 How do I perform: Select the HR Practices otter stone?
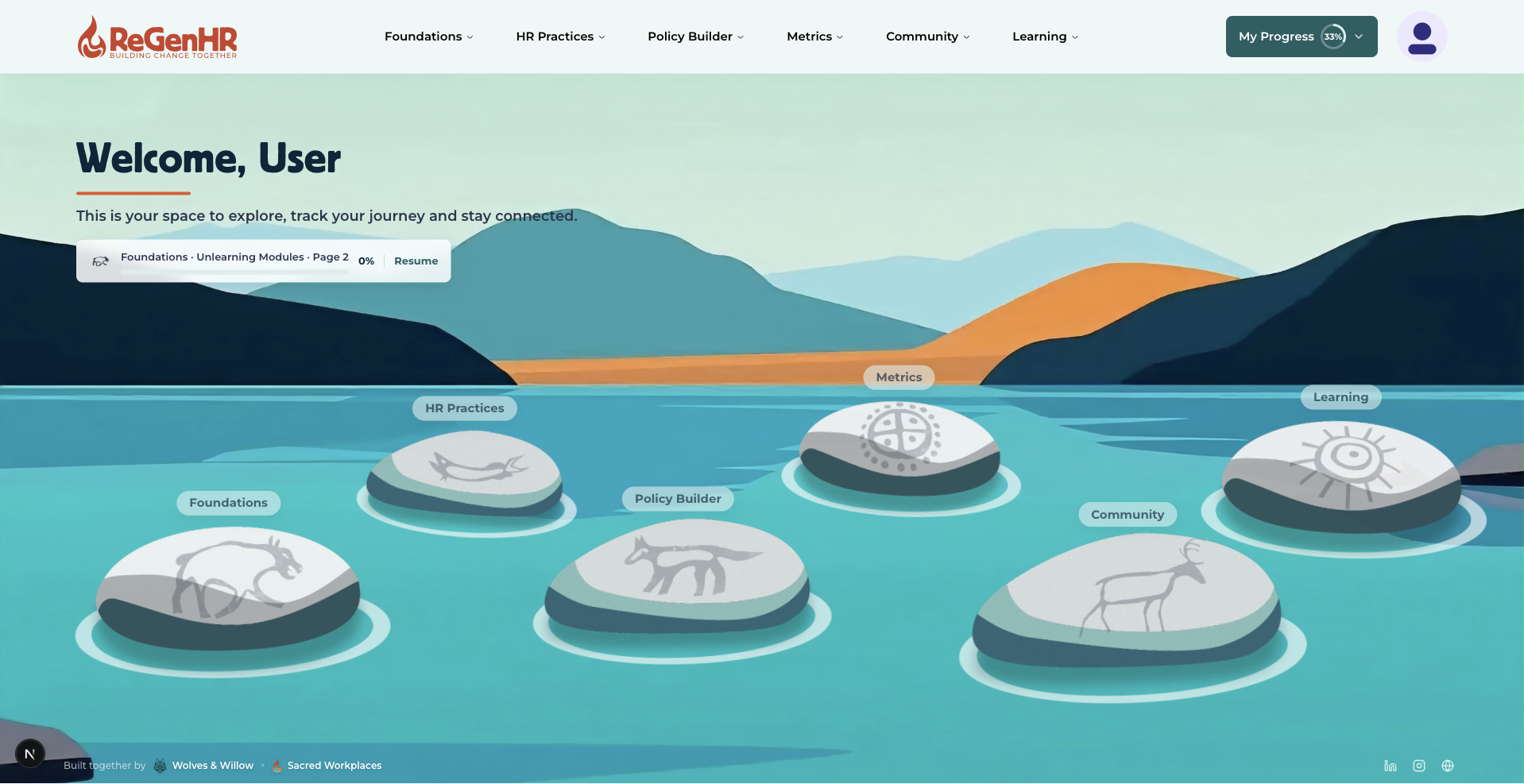pos(466,473)
